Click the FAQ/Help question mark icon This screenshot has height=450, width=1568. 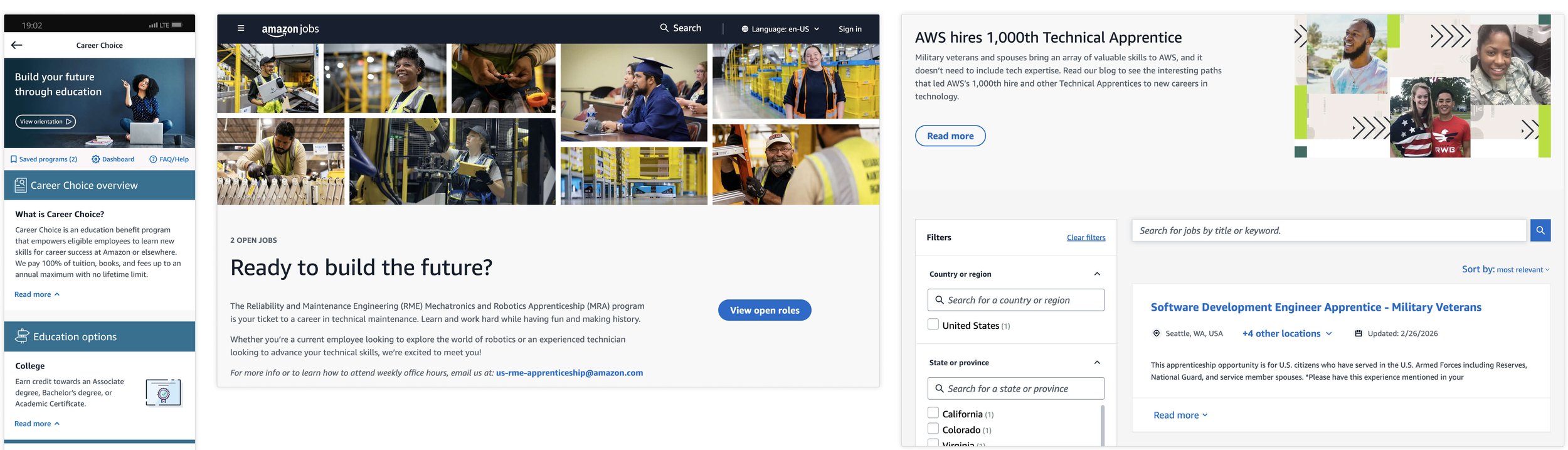point(153,159)
